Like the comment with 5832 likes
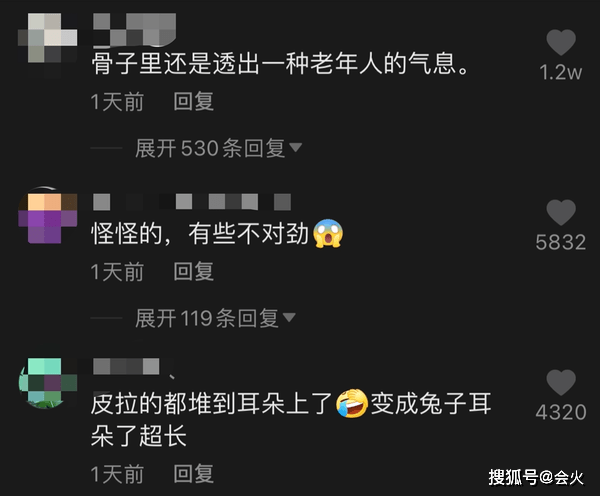 pyautogui.click(x=561, y=212)
